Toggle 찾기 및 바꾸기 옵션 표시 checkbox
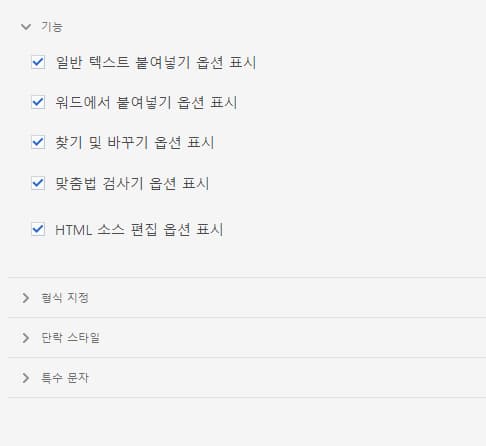 38,142
